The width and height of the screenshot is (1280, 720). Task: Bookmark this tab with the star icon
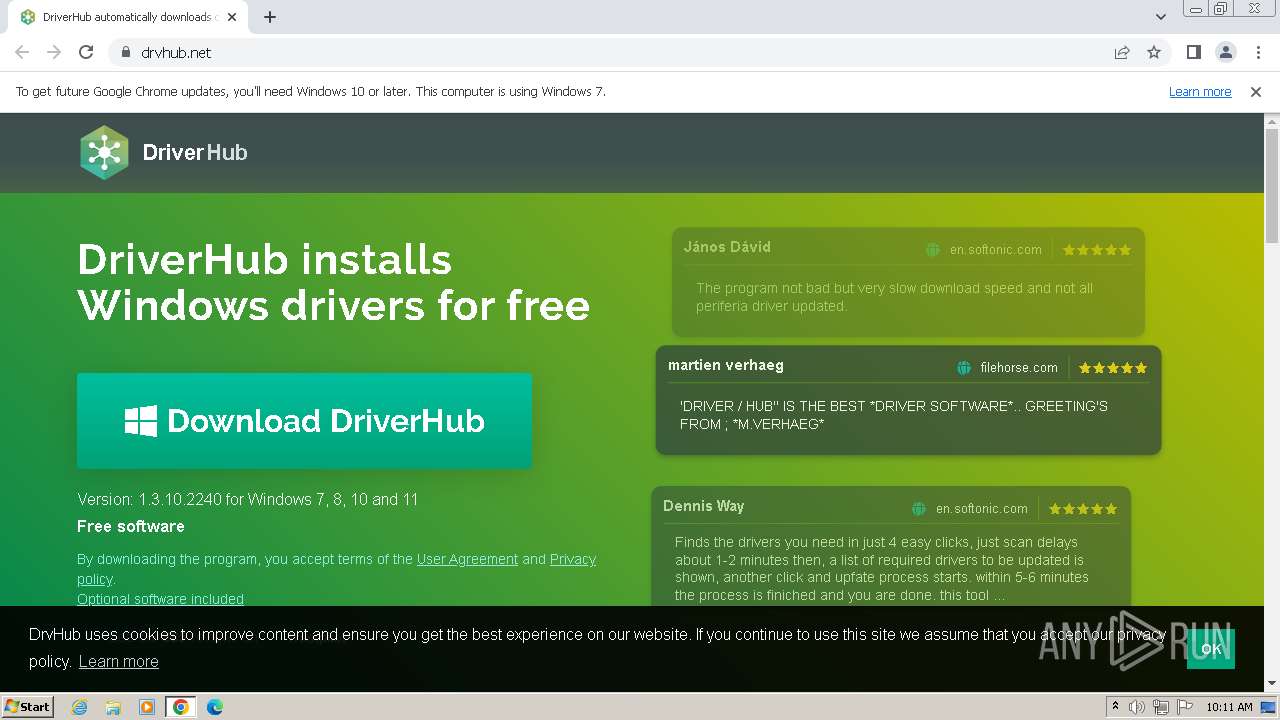(x=1154, y=53)
